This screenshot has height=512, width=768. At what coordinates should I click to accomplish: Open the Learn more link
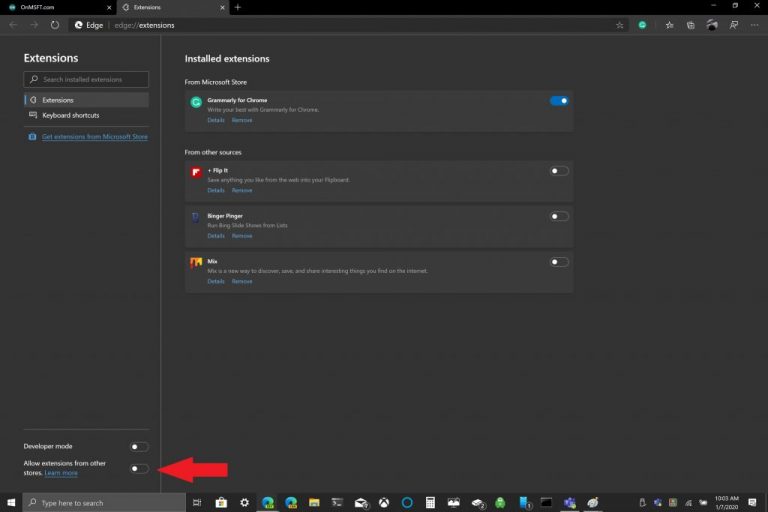(x=61, y=473)
